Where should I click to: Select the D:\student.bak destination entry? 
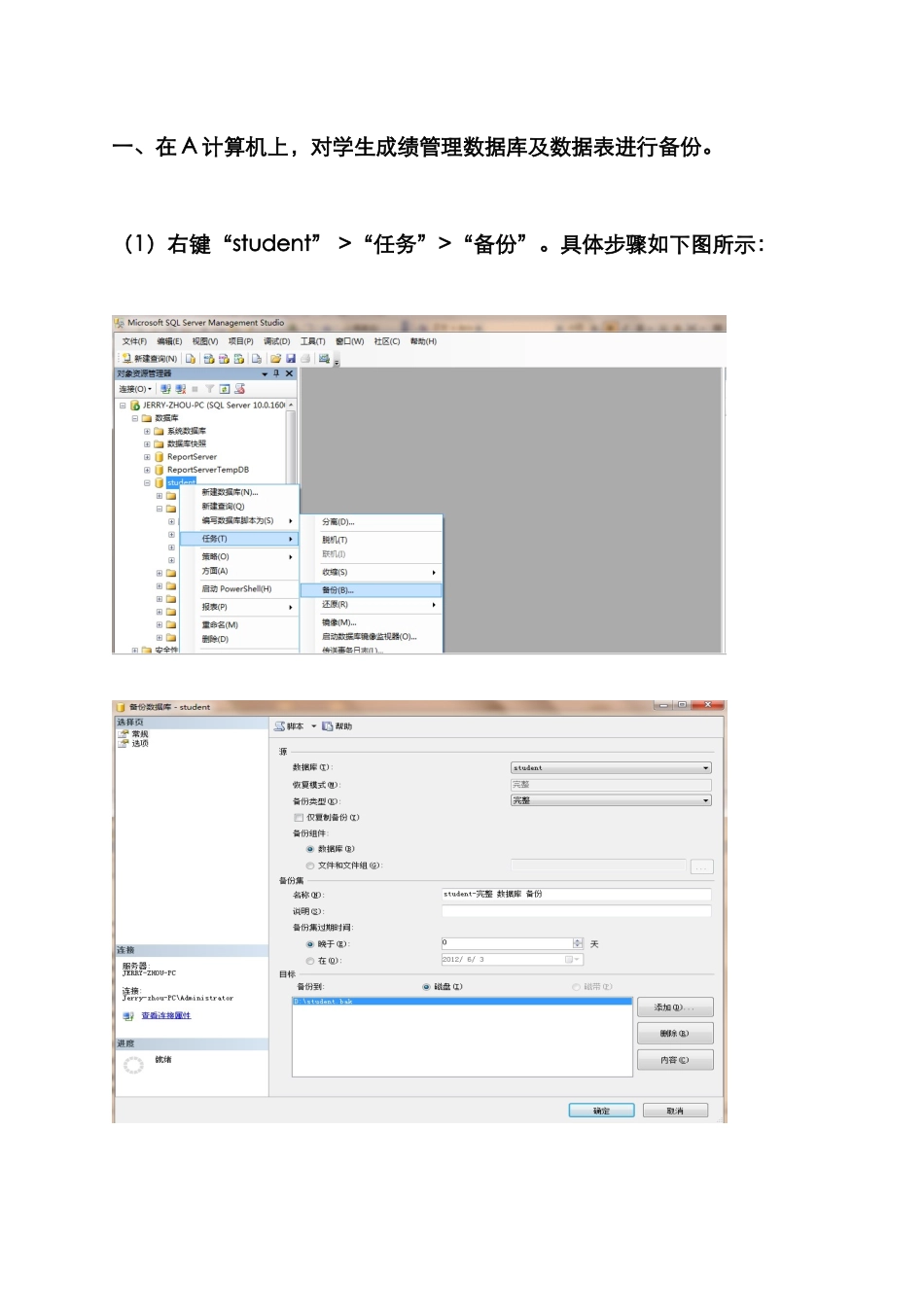(x=462, y=1002)
